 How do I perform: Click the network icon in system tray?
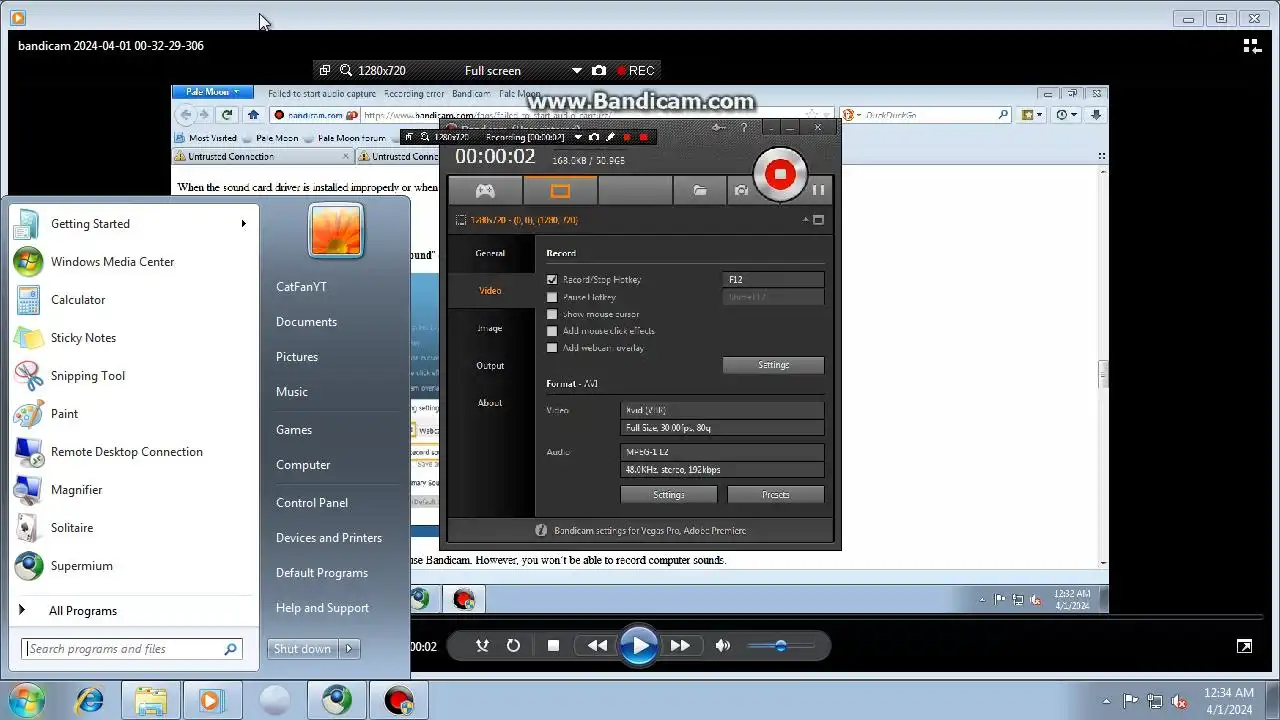click(x=1155, y=701)
